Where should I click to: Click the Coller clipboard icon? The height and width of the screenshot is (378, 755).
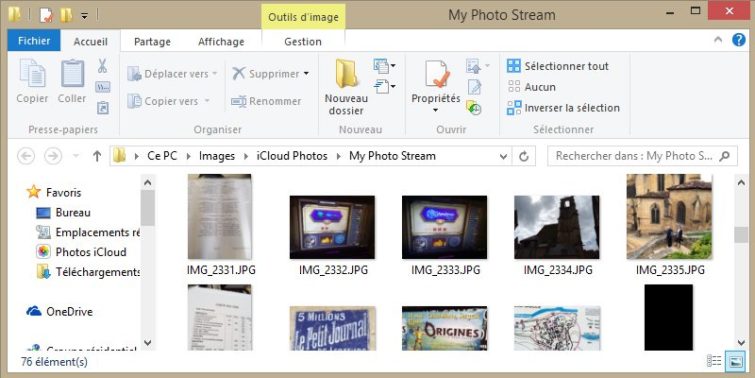(72, 73)
